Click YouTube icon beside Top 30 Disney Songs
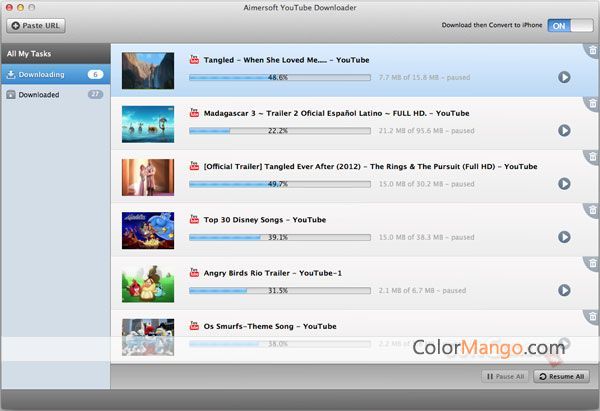600x411 pixels. 194,219
